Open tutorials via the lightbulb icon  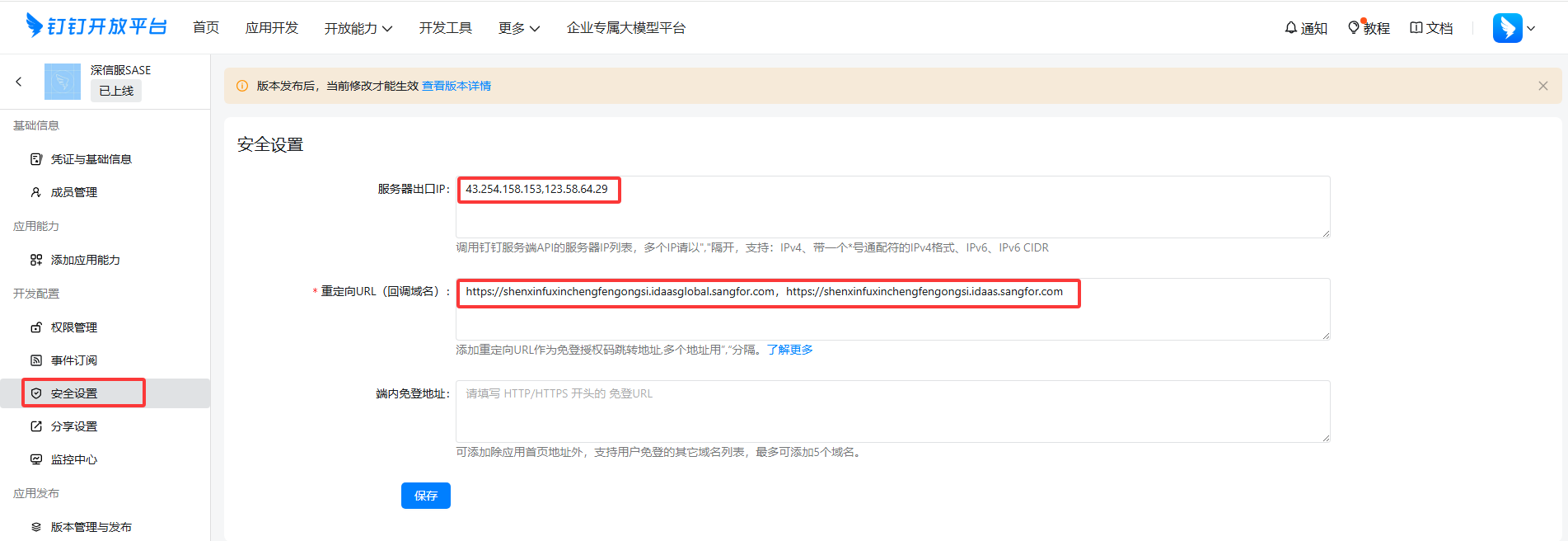[1354, 28]
